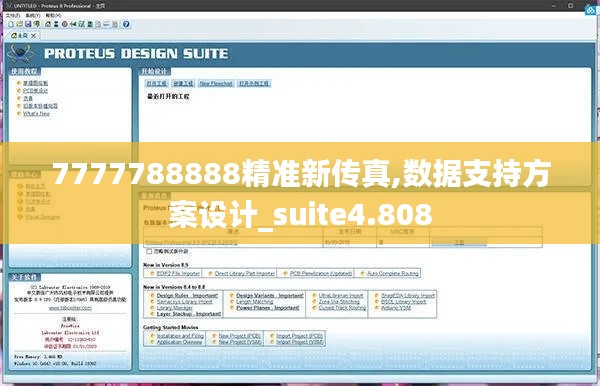This screenshot has height=386, width=600.
Task: Close the home page tab
Action: click(x=34, y=36)
